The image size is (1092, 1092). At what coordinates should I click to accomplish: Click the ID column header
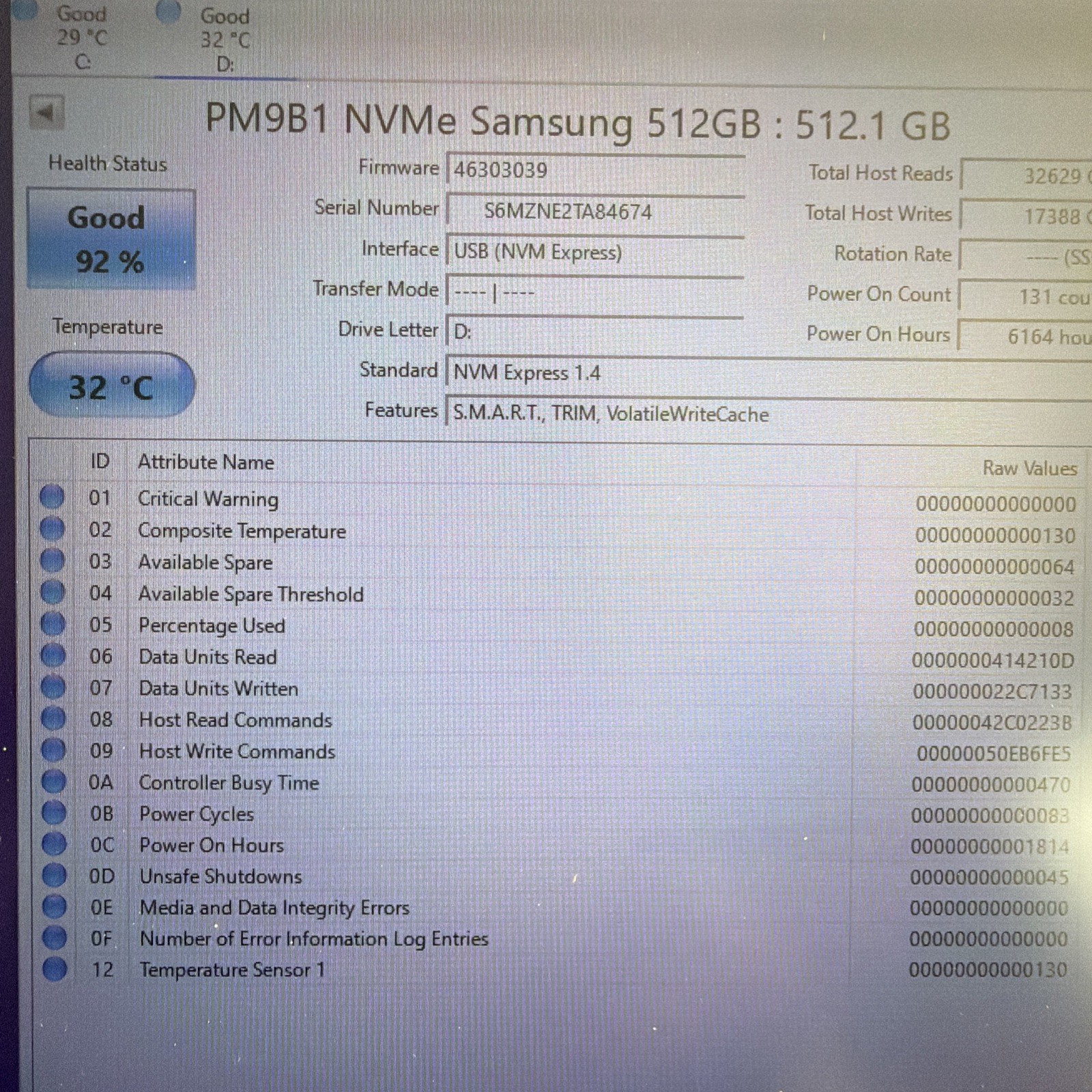tap(100, 461)
